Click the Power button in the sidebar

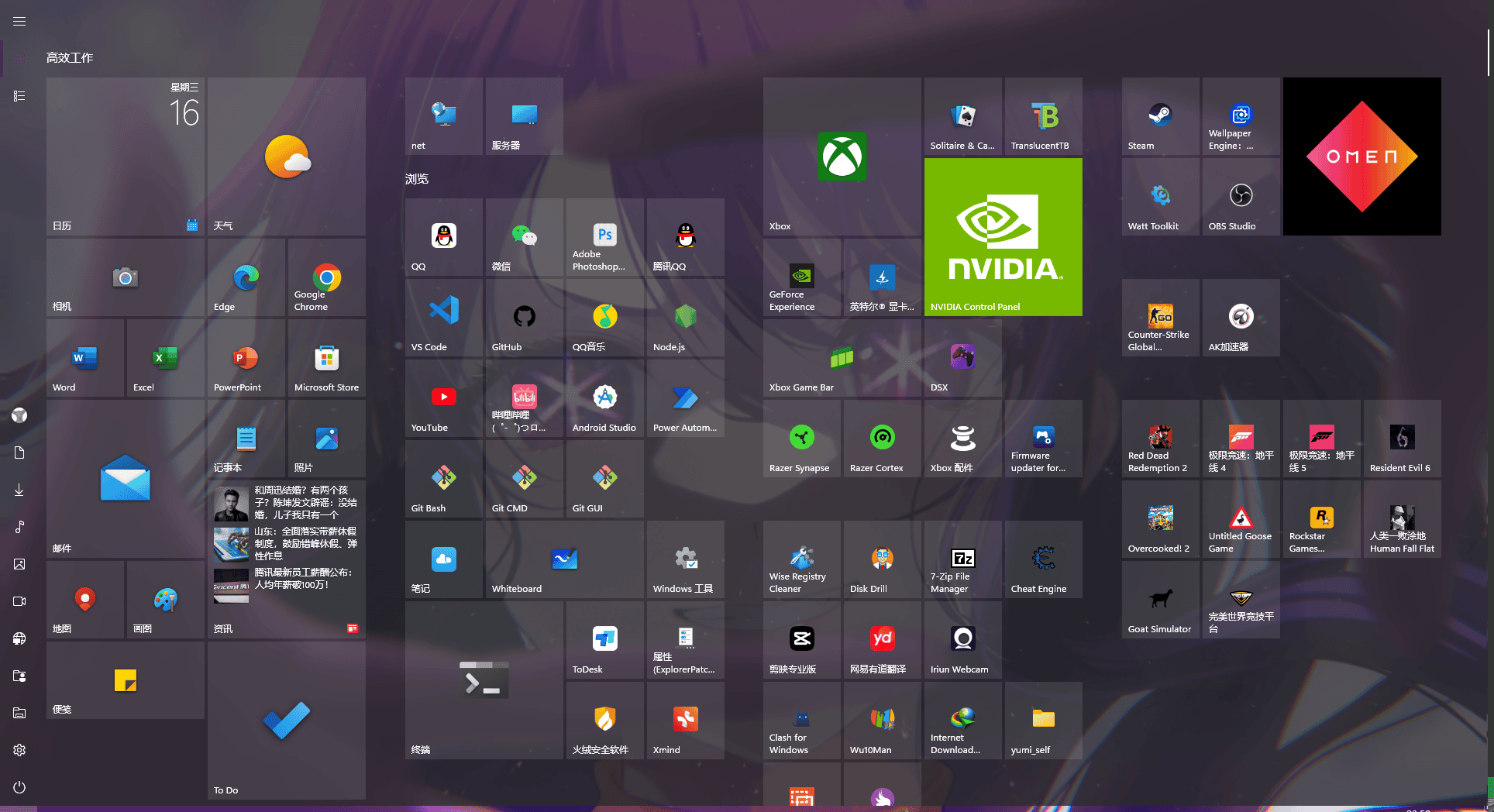coord(19,787)
